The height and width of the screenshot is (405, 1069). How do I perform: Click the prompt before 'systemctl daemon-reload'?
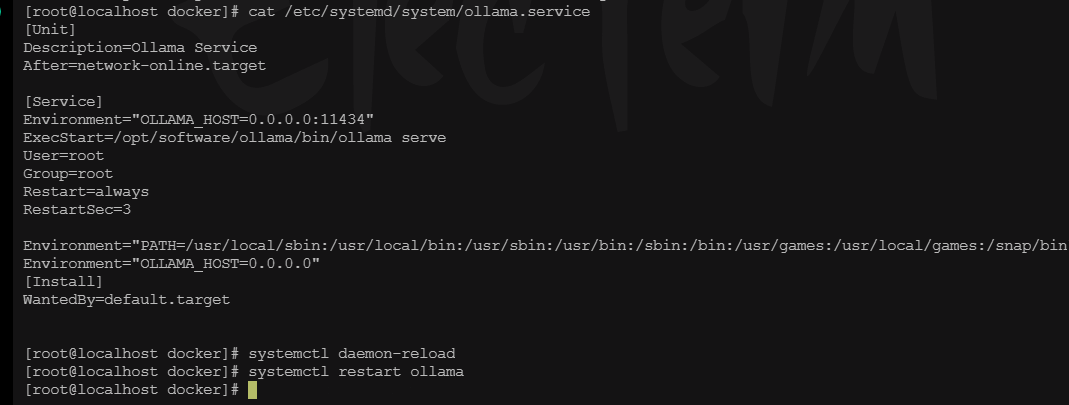pos(132,354)
